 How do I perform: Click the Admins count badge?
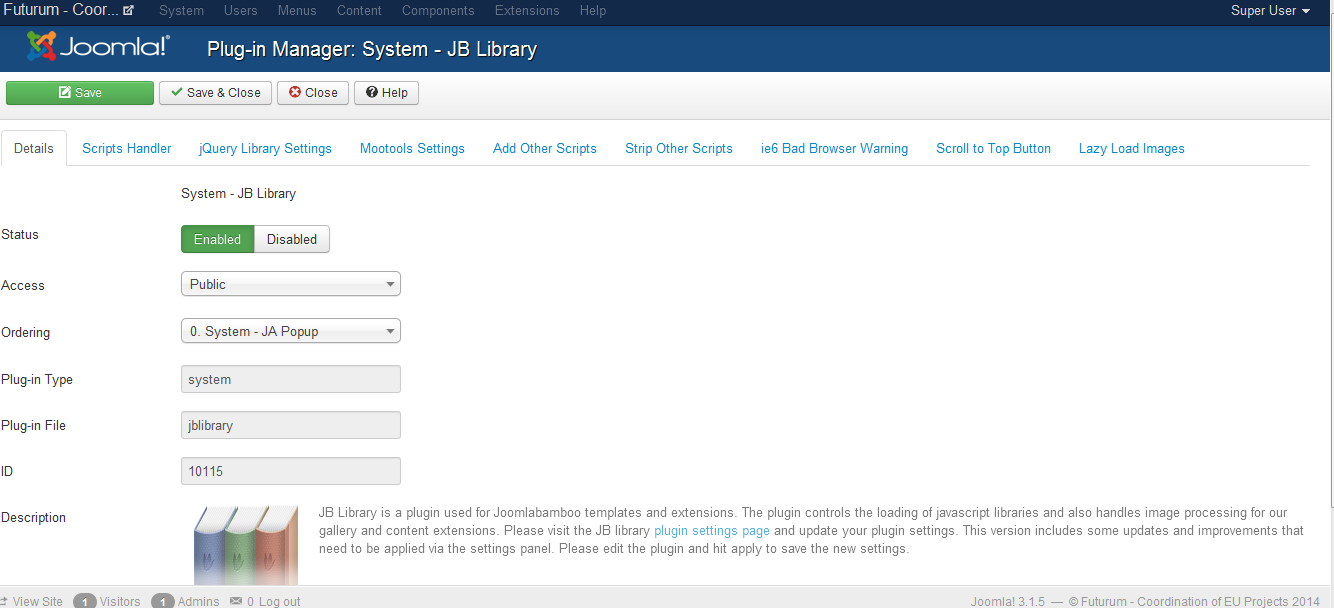(163, 601)
